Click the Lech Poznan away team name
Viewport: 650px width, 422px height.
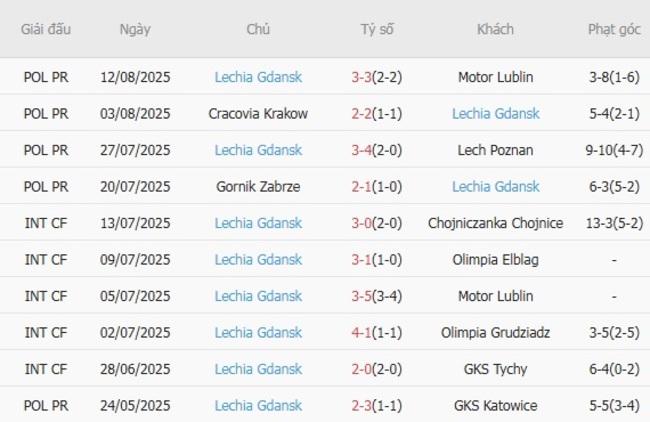495,150
